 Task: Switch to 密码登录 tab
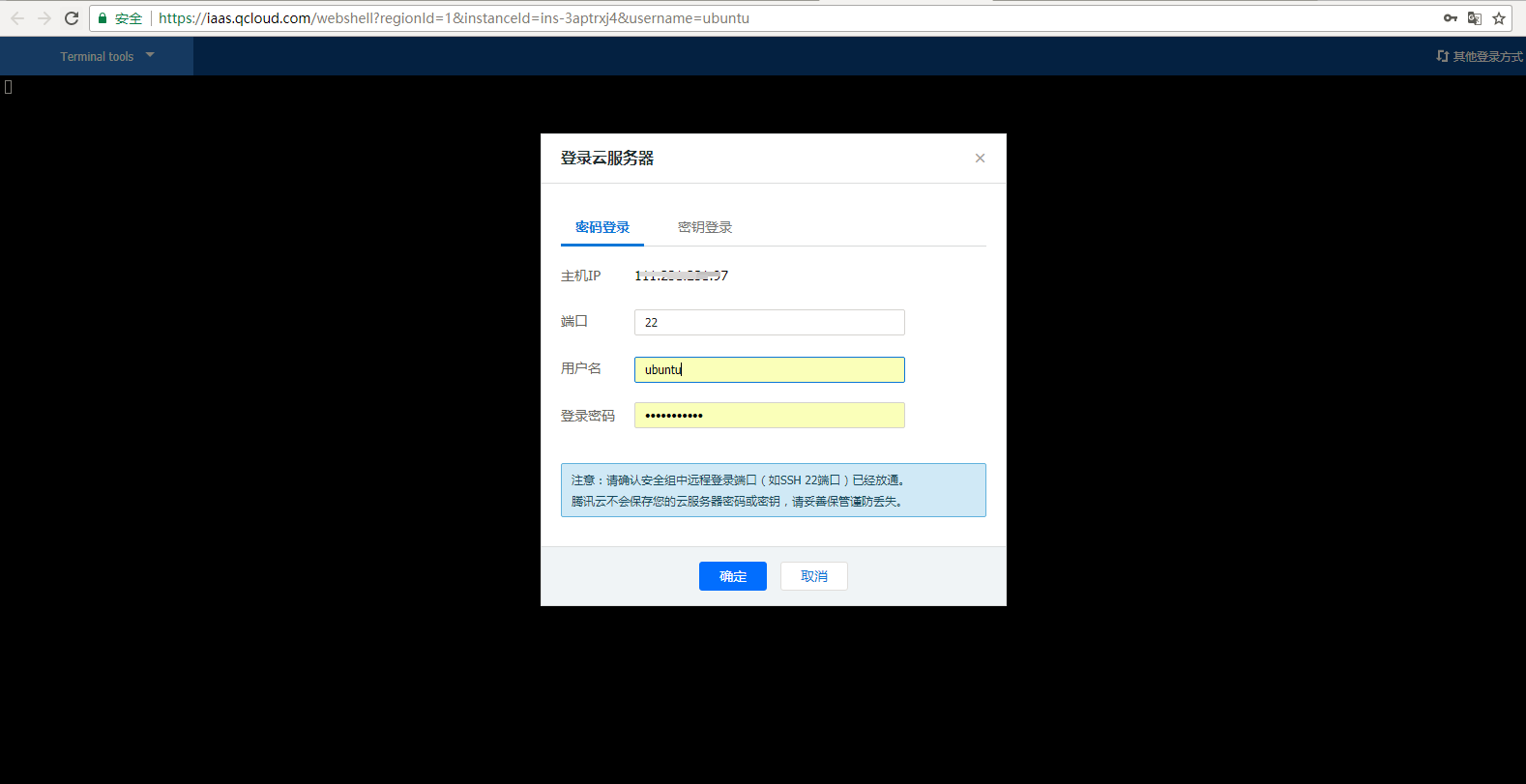pos(602,228)
